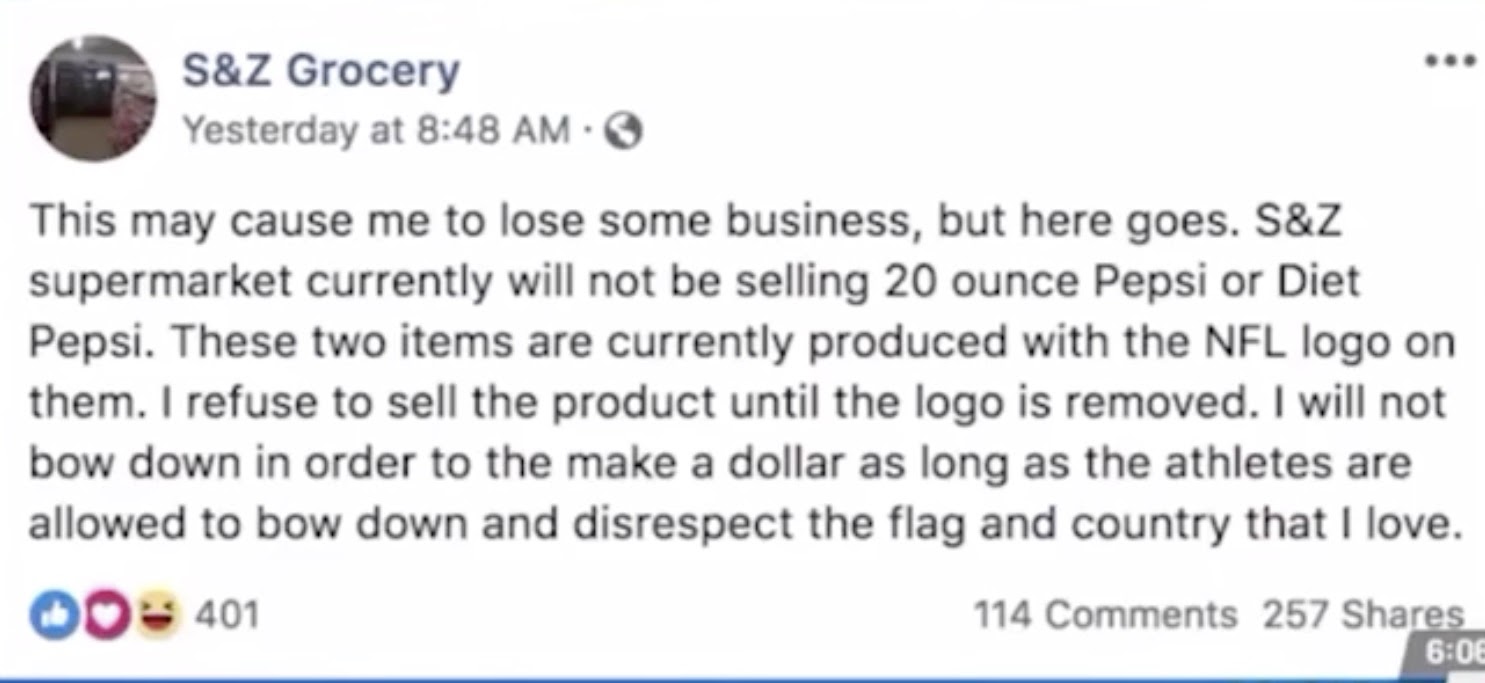1485x683 pixels.
Task: Click the 'Yesterday at 8:48 AM' timestamp
Action: pos(376,130)
